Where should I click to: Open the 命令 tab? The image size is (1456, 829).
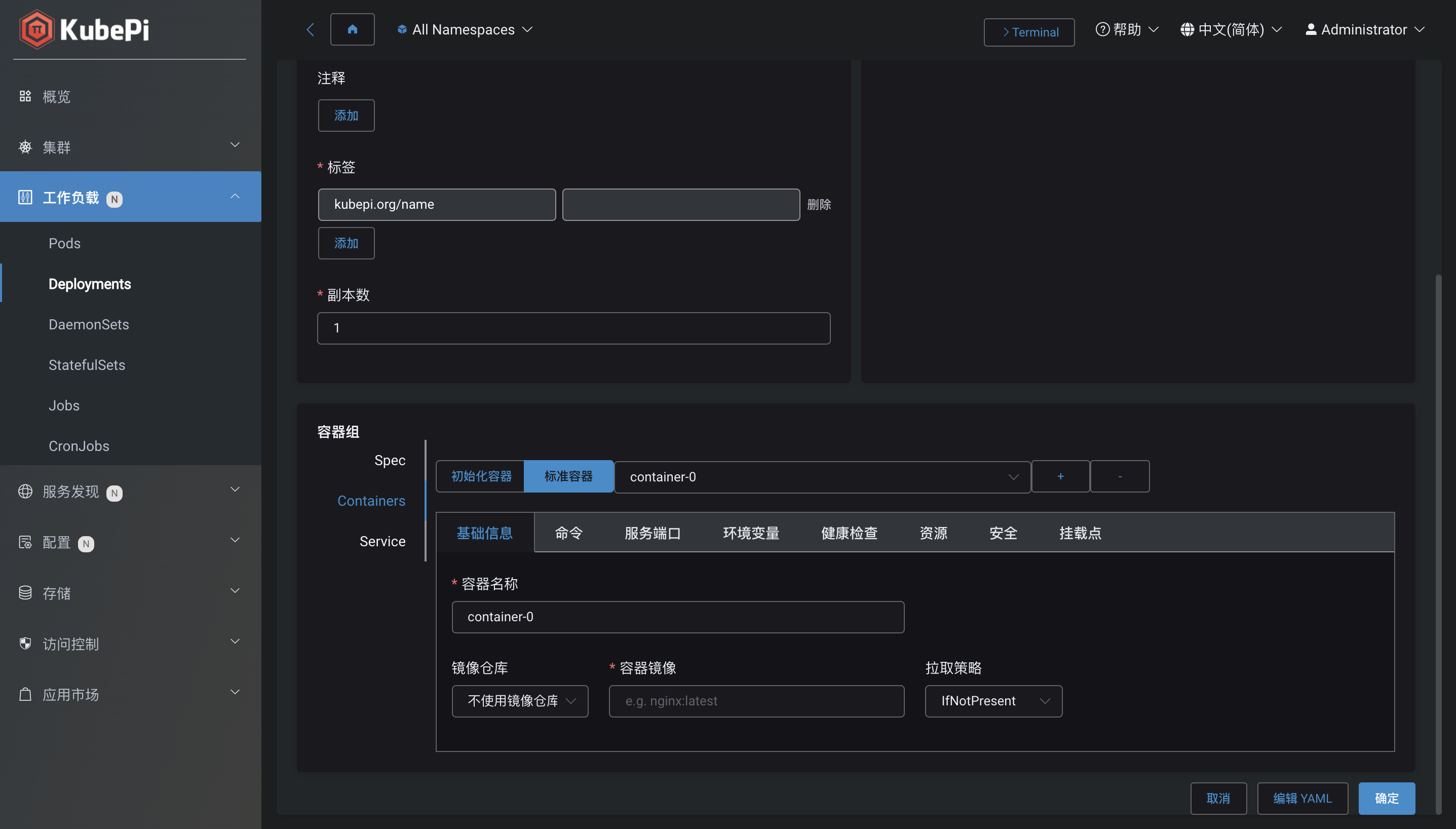click(568, 533)
